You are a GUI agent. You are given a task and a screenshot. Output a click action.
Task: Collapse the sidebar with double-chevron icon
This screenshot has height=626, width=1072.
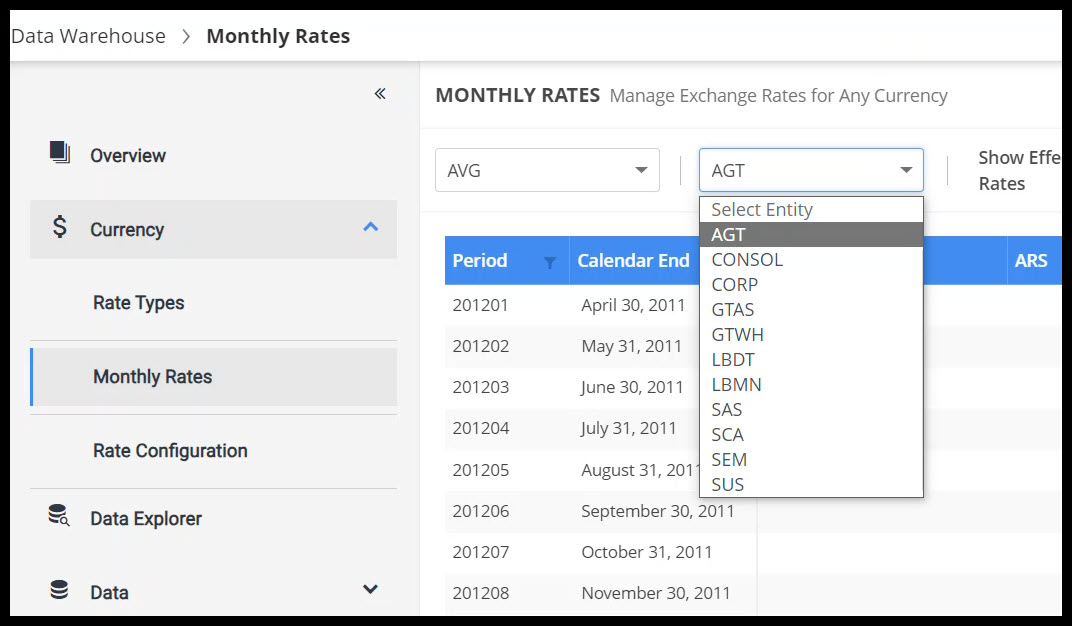coord(380,94)
